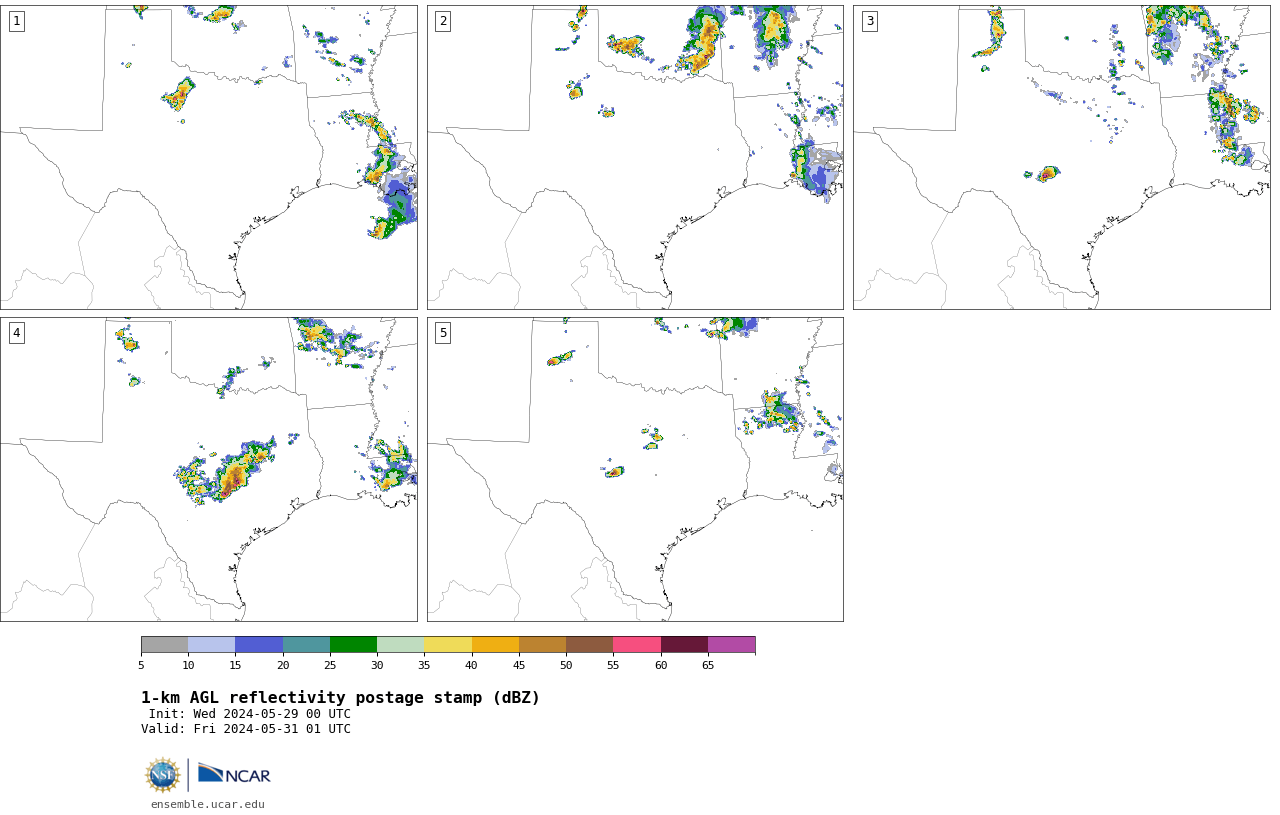Click the light lavender 10-15 dBZ swatch
Image resolution: width=1280 pixels, height=815 pixels.
(x=211, y=644)
